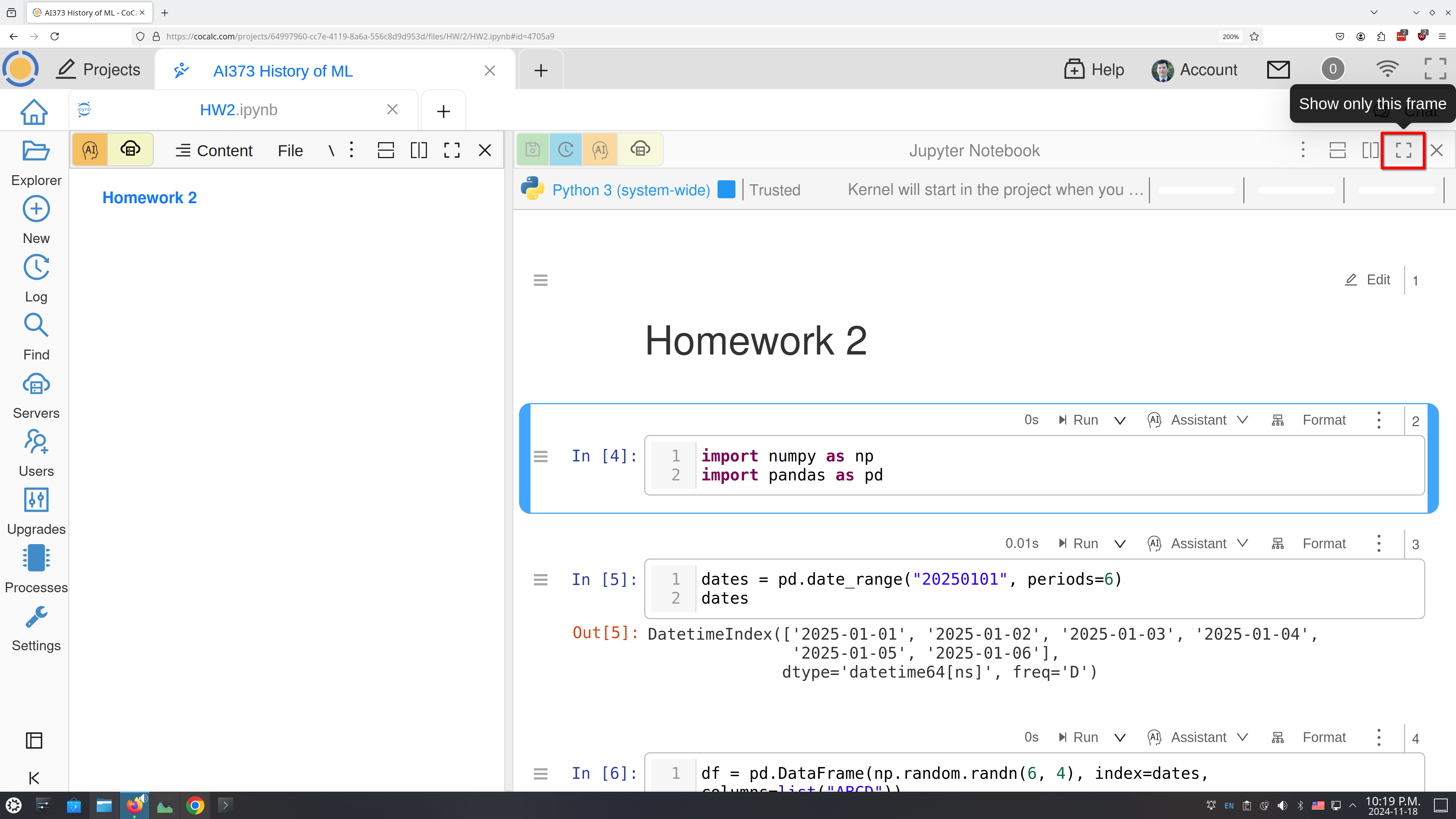Viewport: 1456px width, 819px height.
Task: Click Edit button on the markdown cell
Action: tap(1368, 280)
